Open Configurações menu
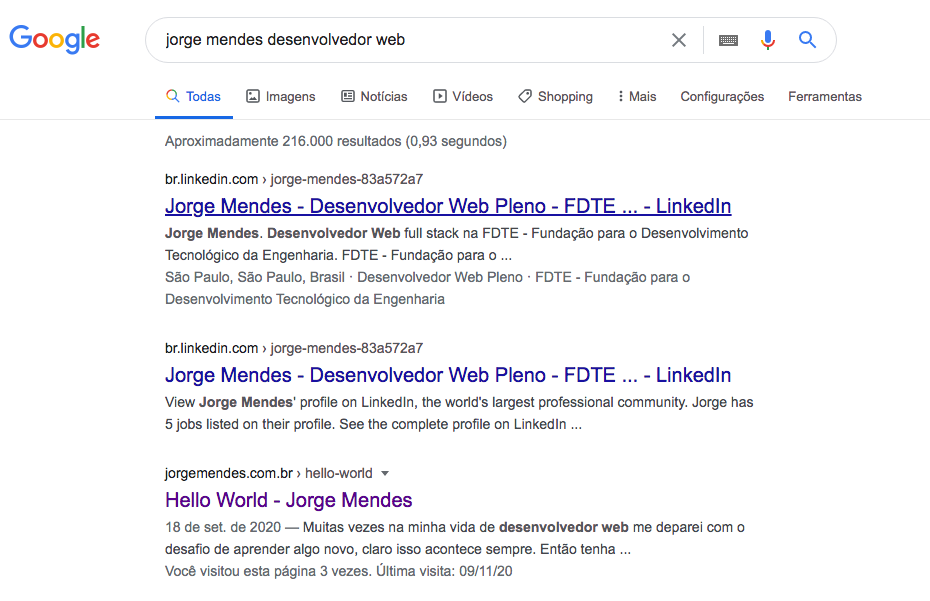 pos(722,96)
